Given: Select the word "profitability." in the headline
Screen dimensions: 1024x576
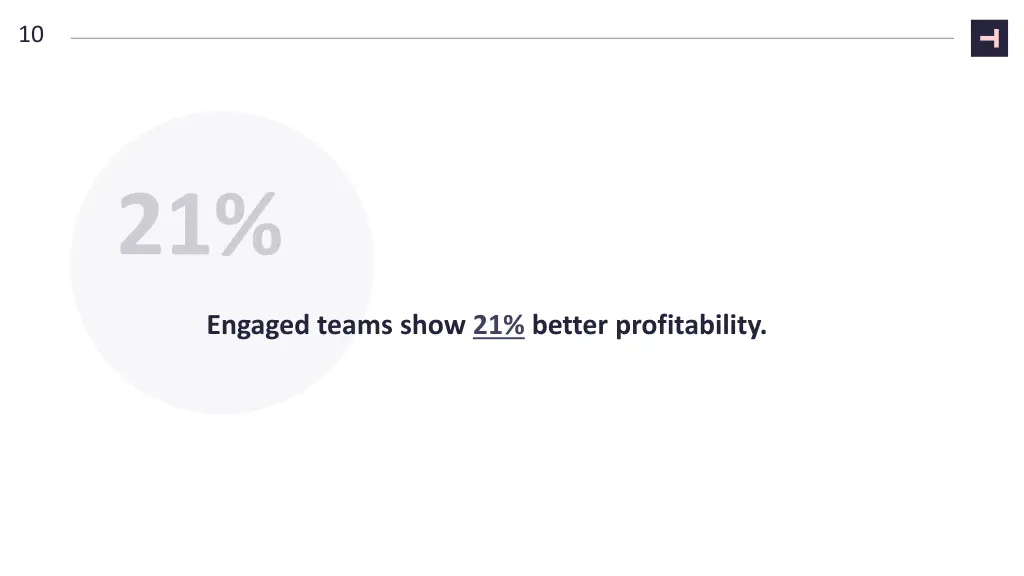Looking at the screenshot, I should click(x=691, y=326).
